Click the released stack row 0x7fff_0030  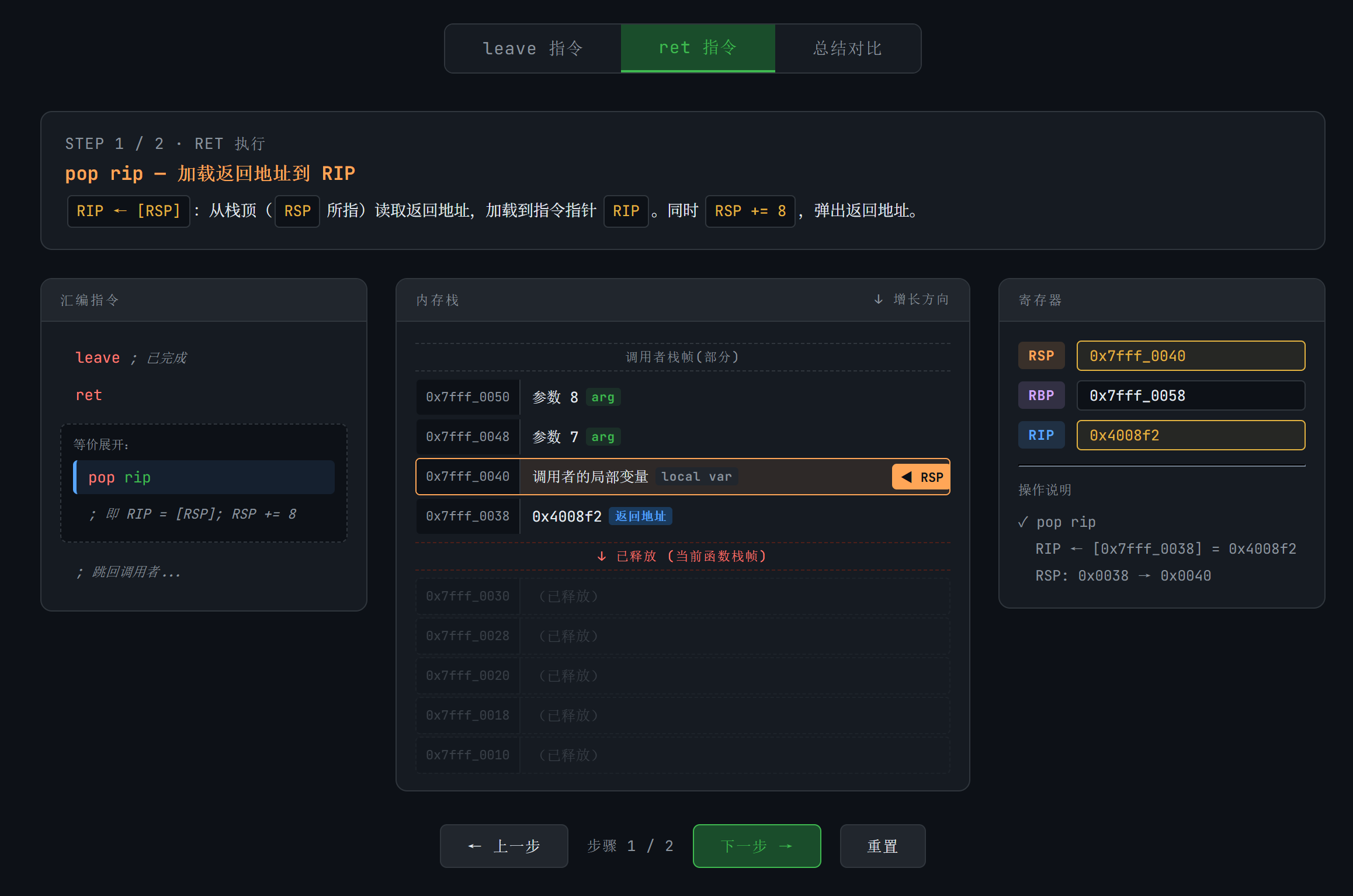(x=467, y=596)
